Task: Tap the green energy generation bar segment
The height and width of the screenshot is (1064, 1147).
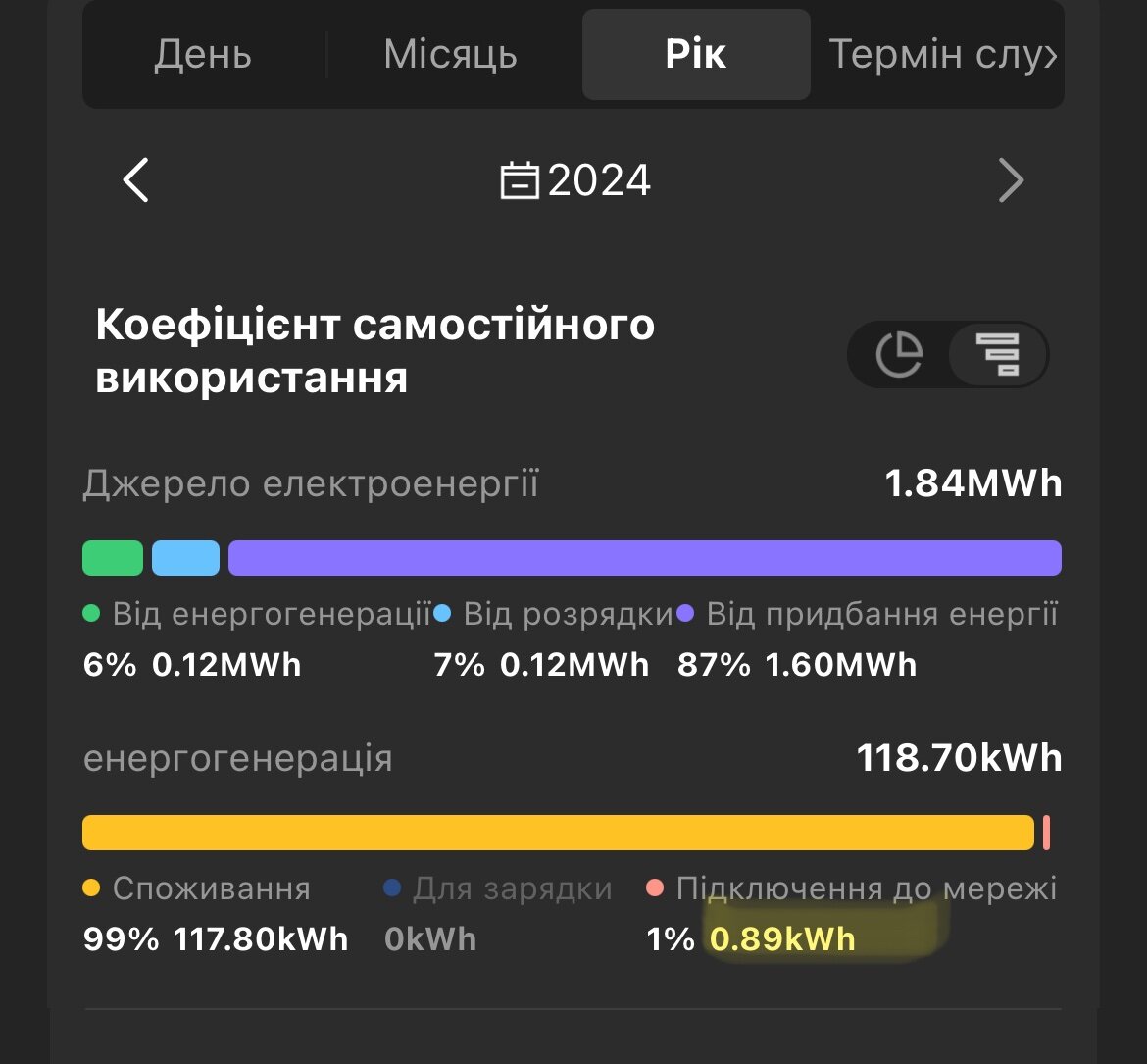Action: click(x=113, y=557)
